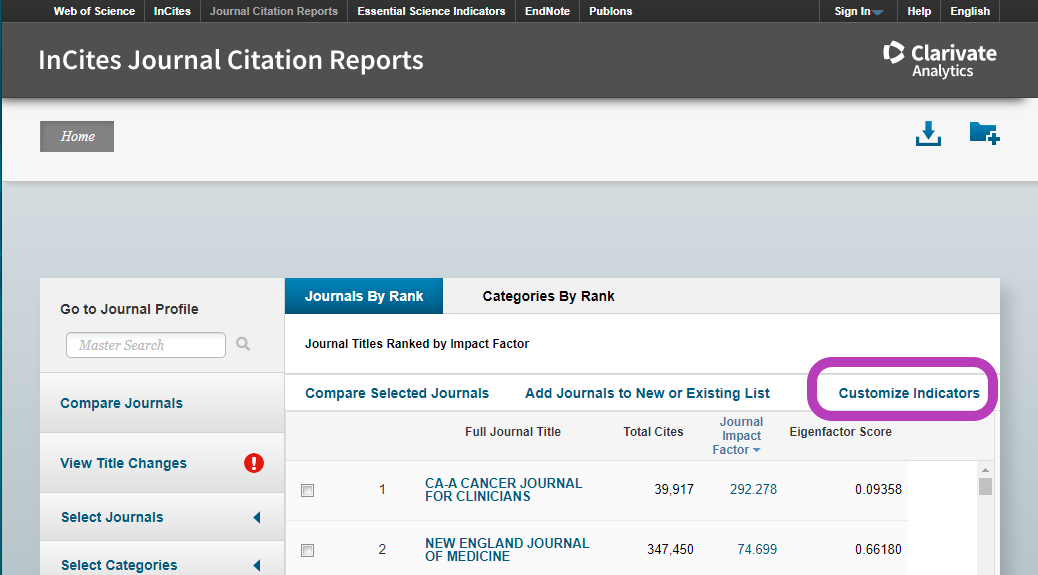Click impact factor value 74.699

coord(757,549)
